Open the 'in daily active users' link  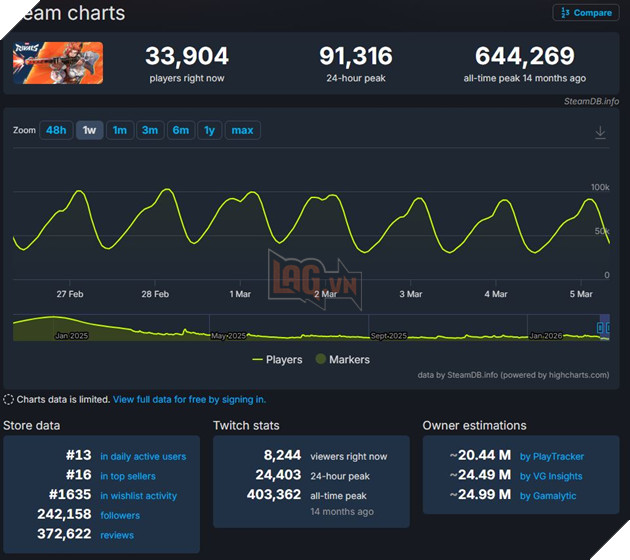[142, 457]
